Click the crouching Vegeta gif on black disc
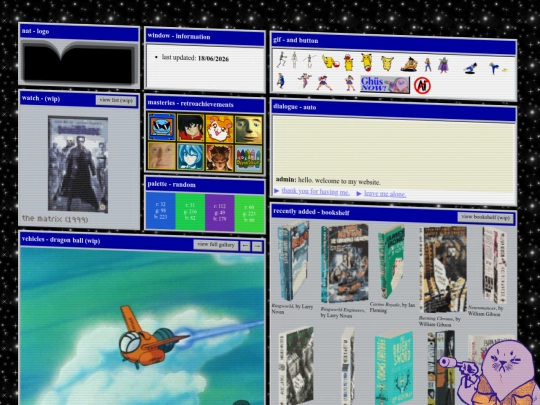Screen dimensions: 540x405 [470, 68]
